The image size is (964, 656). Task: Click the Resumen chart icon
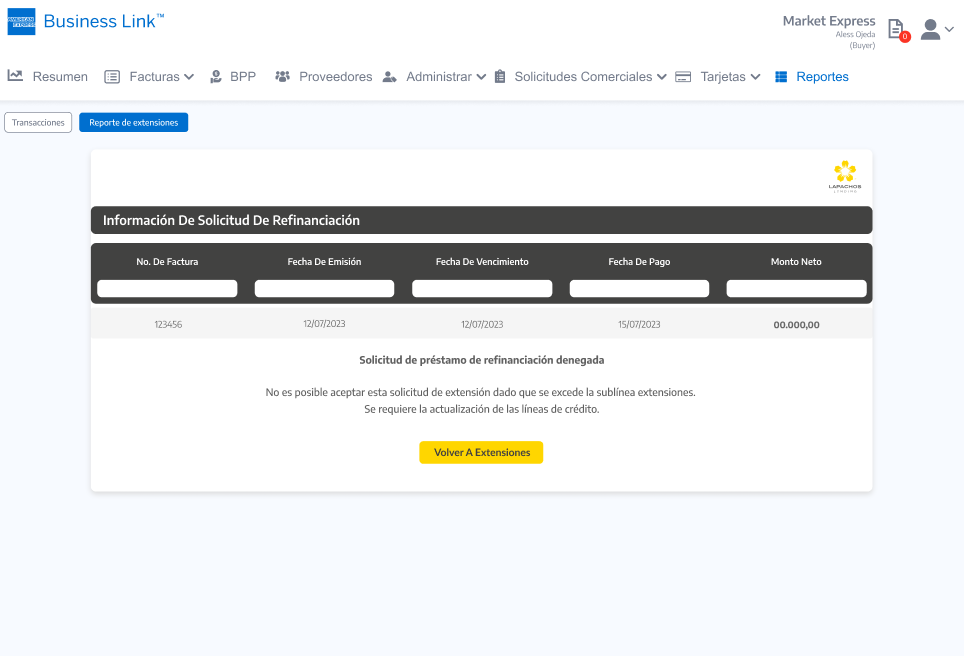tap(15, 76)
